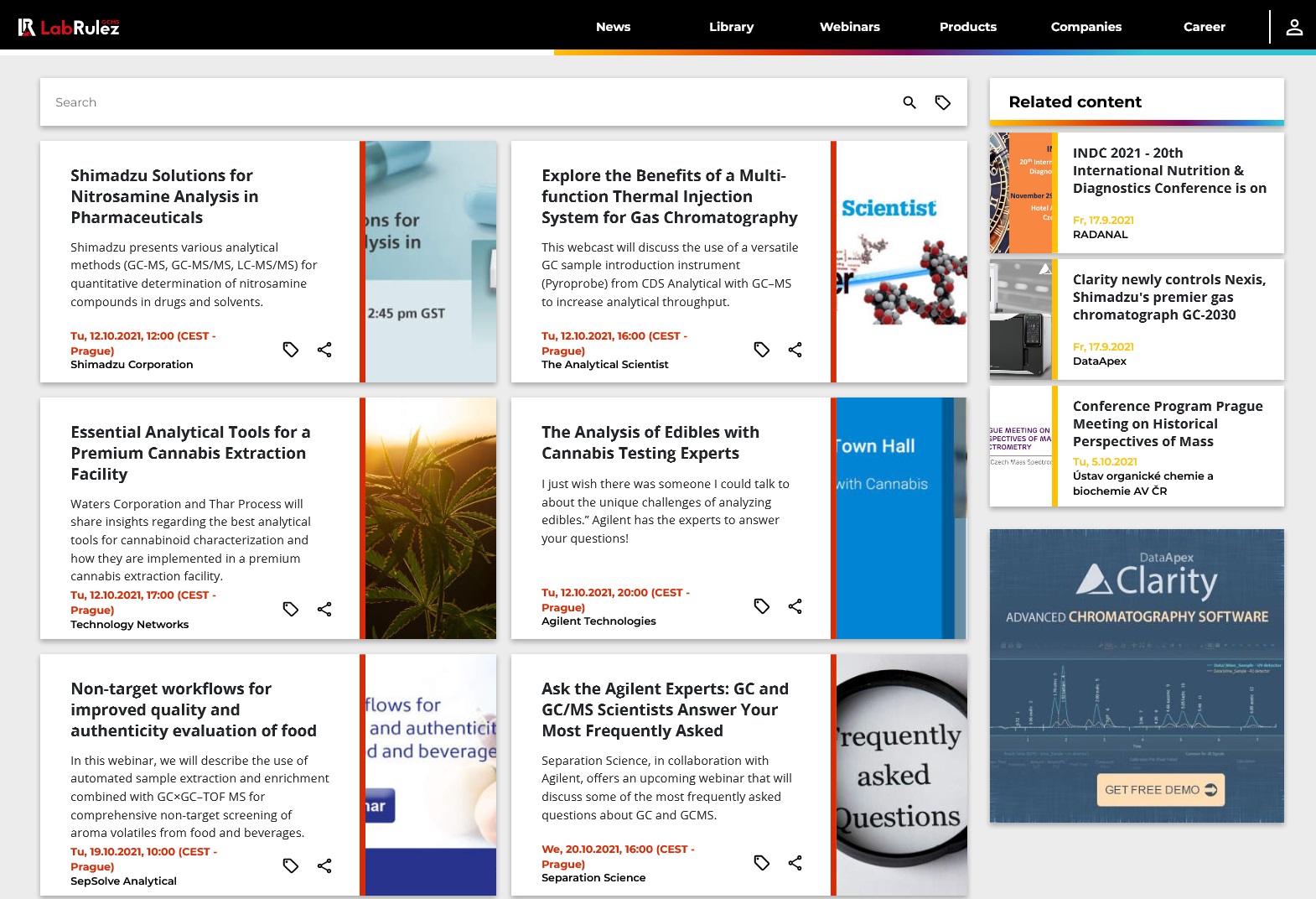Viewport: 1316px width, 899px height.
Task: Click the food and beverage workflows thumbnail
Action: [431, 775]
